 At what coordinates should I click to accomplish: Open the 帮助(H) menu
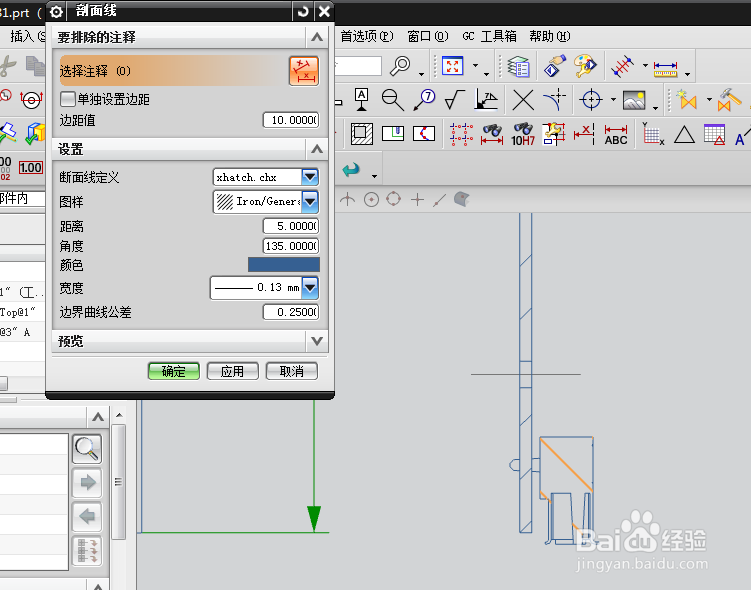tap(550, 36)
